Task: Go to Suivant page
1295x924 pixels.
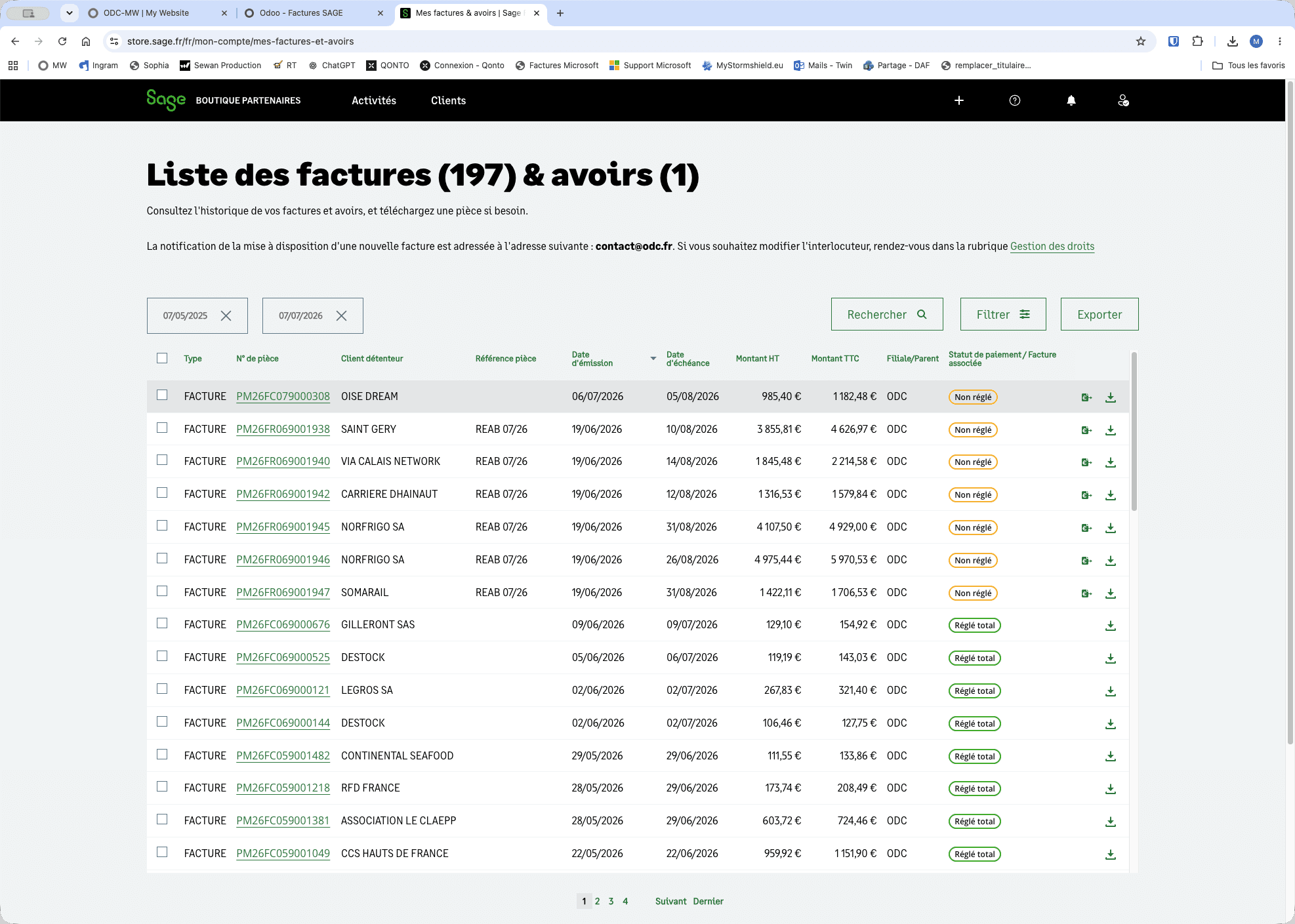Action: pos(670,901)
